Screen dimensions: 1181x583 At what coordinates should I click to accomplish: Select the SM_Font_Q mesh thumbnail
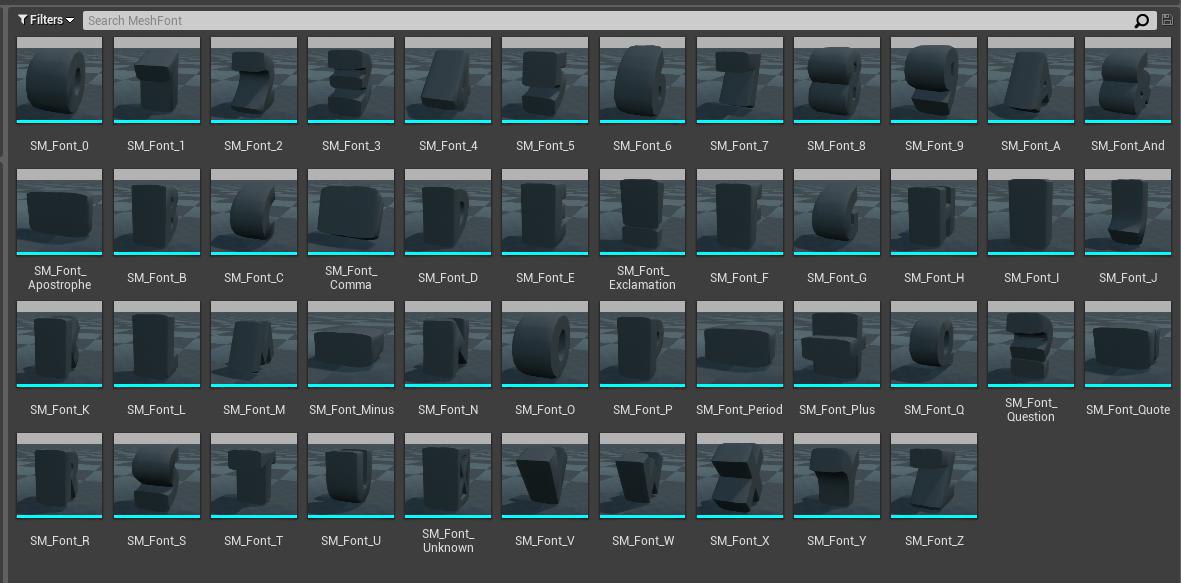(934, 344)
